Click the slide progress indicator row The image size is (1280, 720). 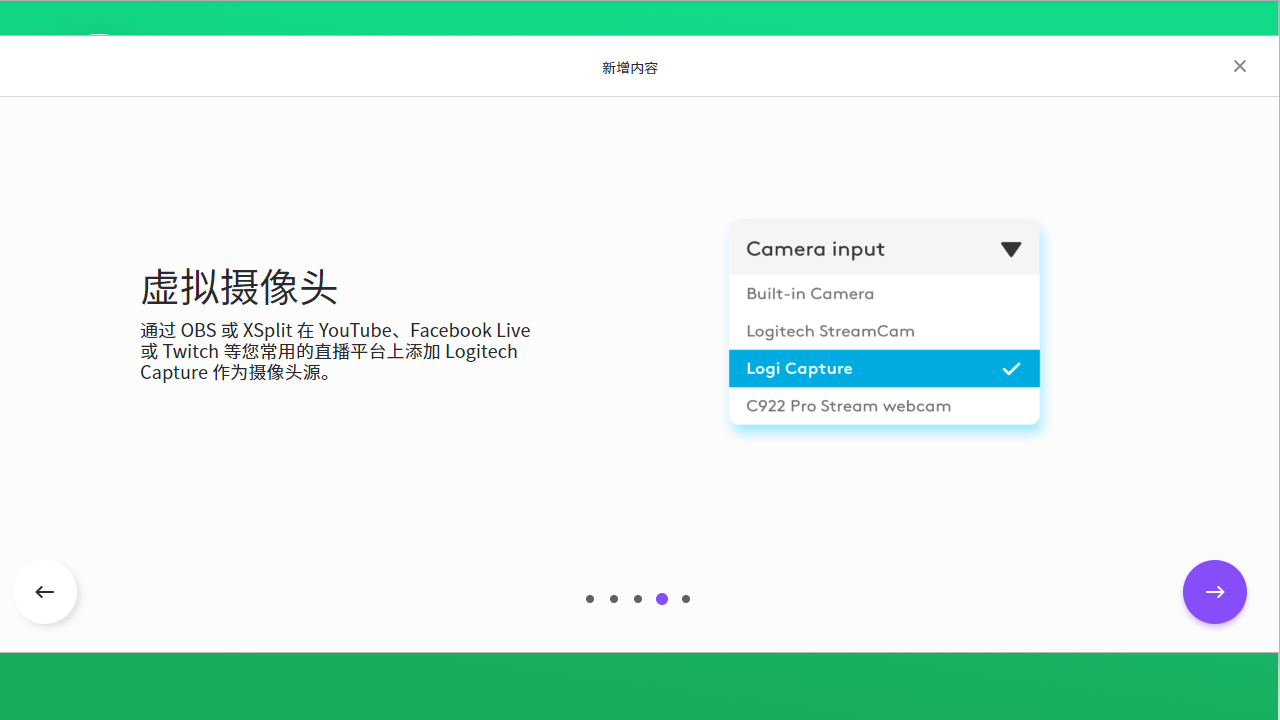click(x=638, y=599)
